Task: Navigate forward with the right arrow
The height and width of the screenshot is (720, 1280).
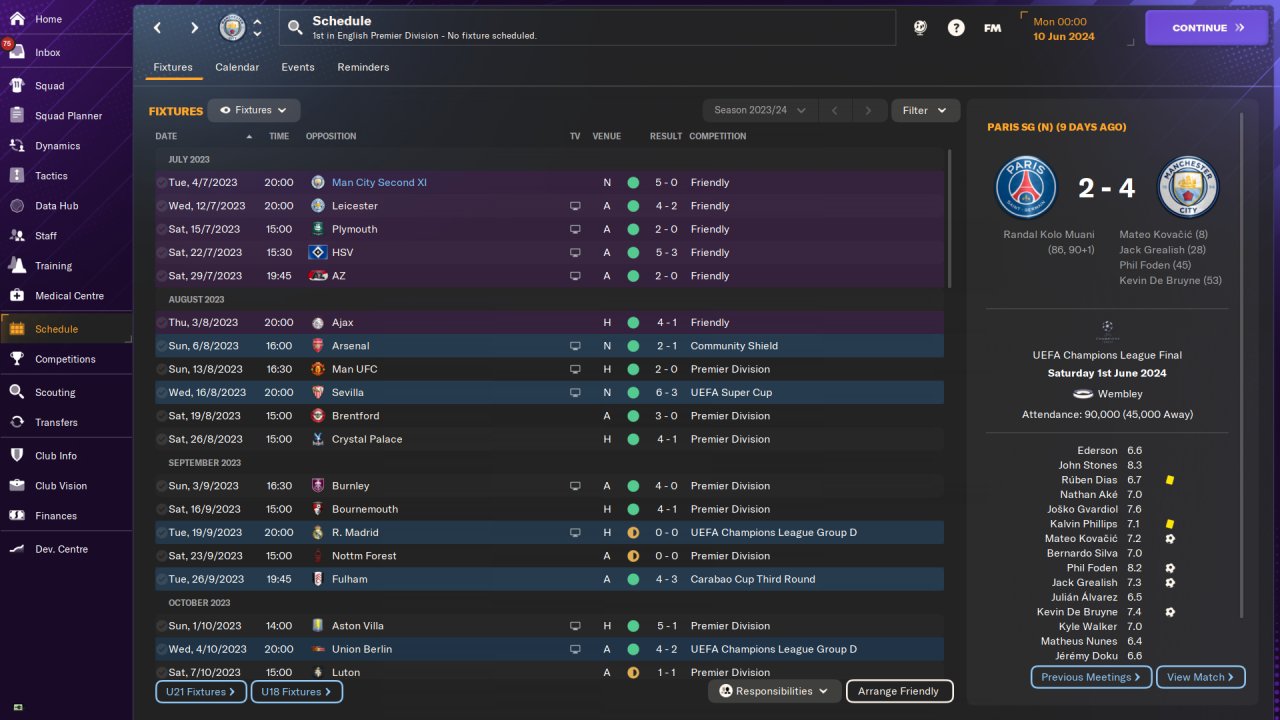Action: click(x=194, y=28)
